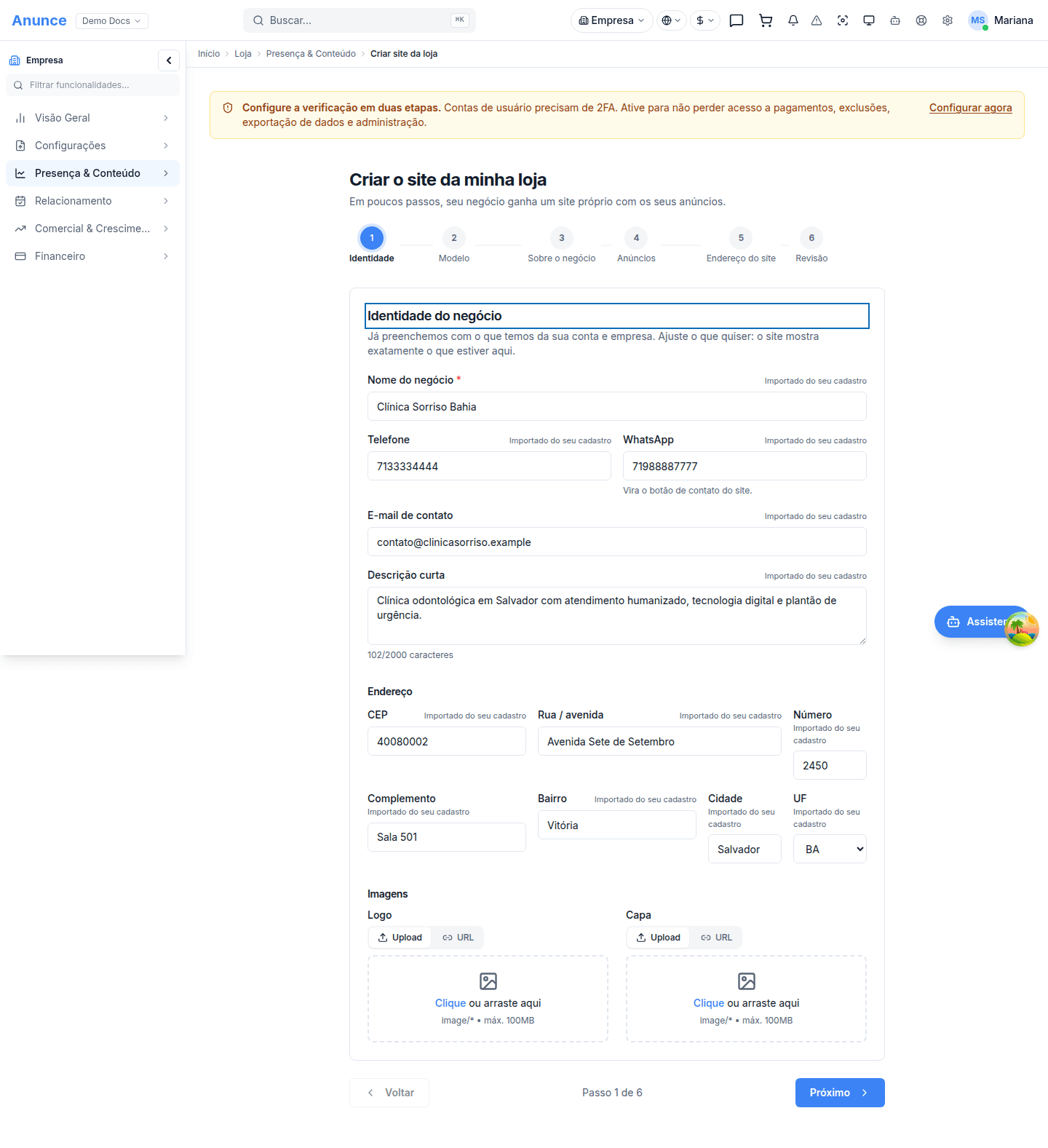1048x1148 pixels.
Task: Jump to step 4 Anúncios
Action: coord(636,245)
